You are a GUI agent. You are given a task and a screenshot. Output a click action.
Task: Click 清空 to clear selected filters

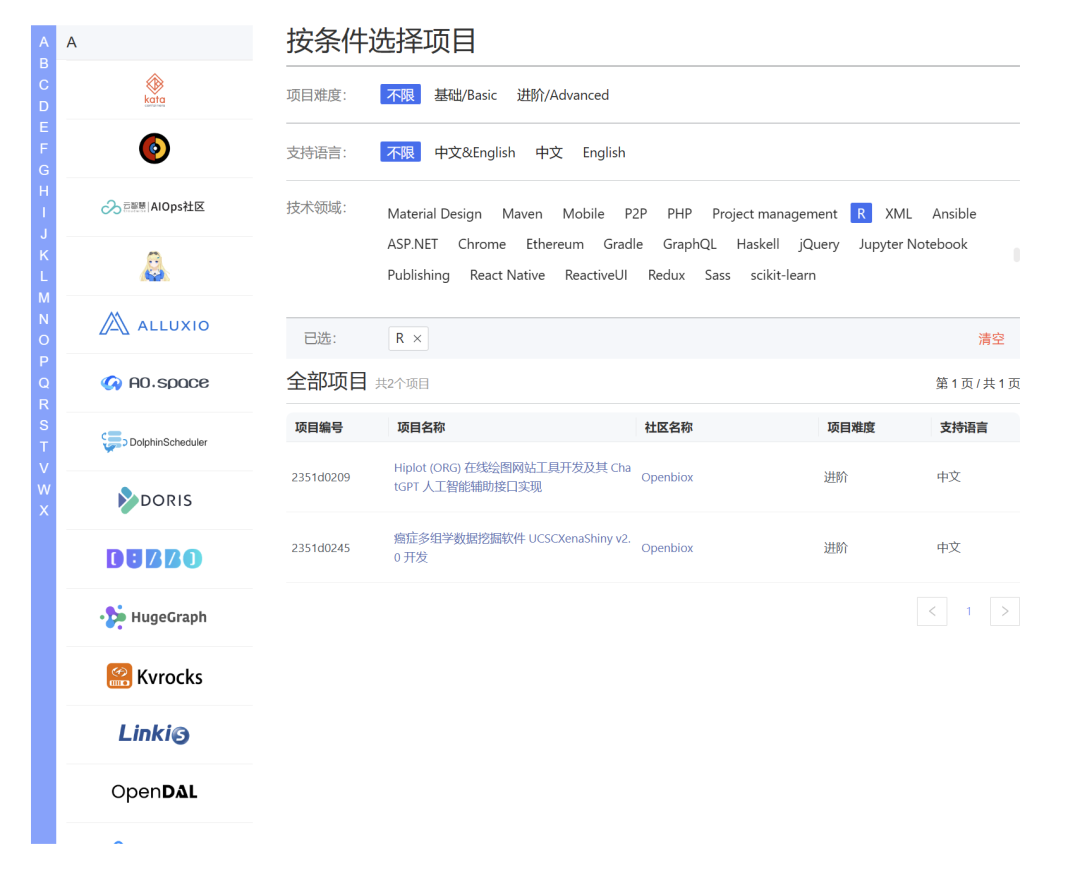pos(991,338)
